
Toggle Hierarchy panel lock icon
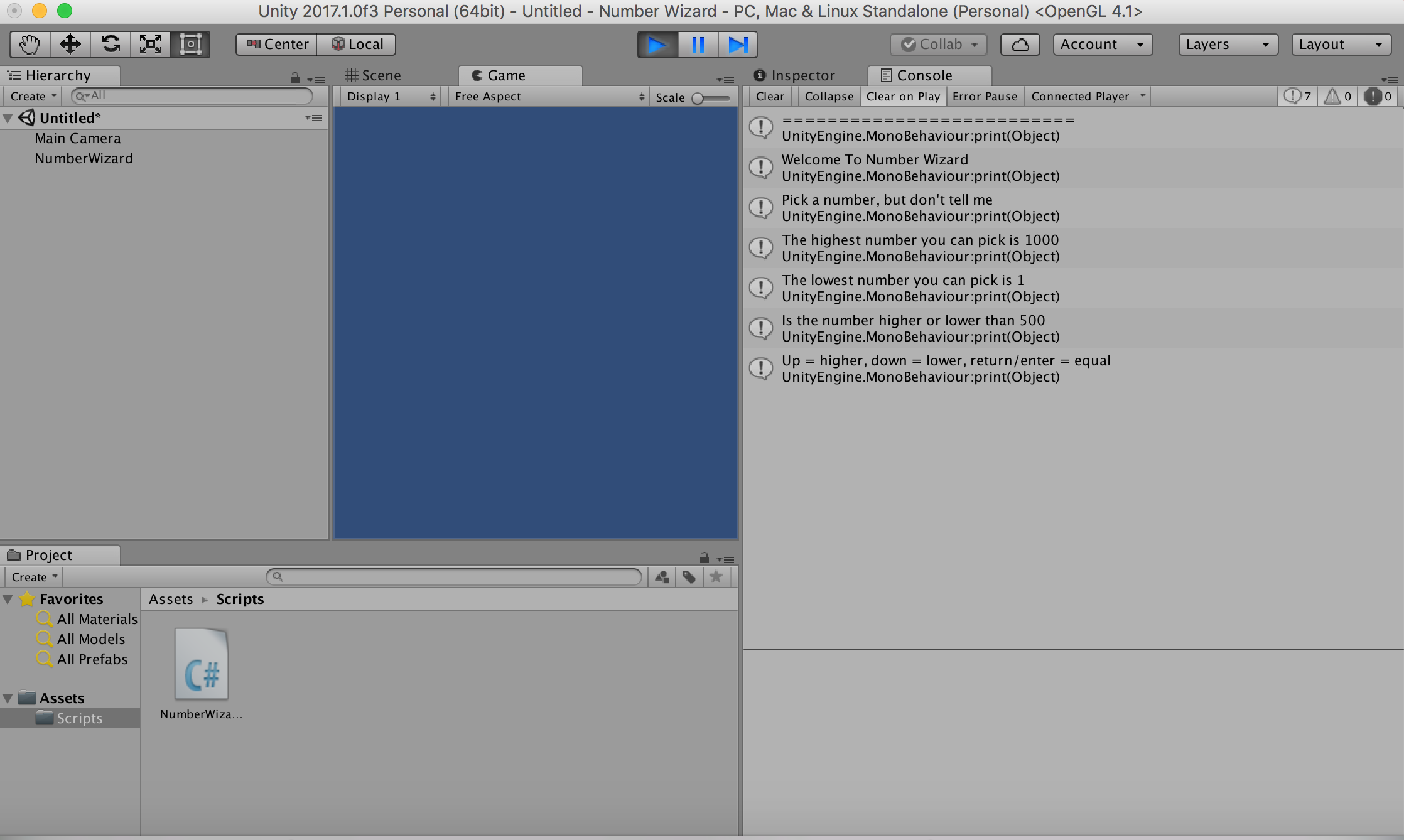click(294, 78)
